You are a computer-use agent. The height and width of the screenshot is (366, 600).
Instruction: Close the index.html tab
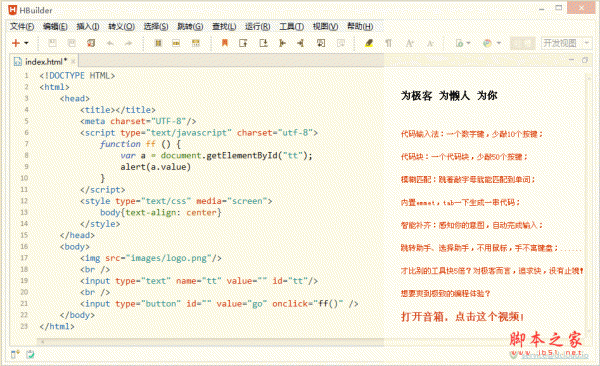(x=73, y=61)
